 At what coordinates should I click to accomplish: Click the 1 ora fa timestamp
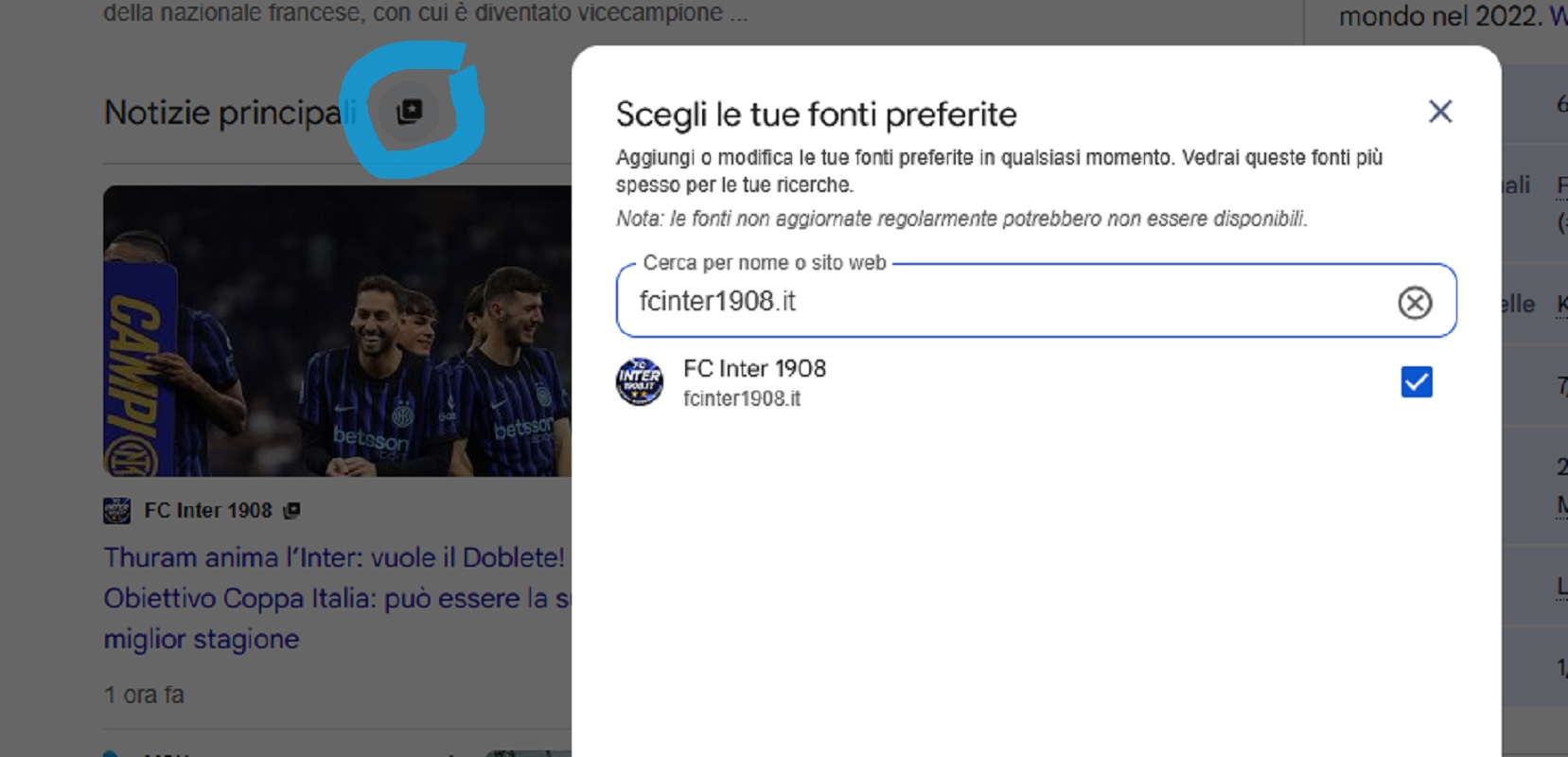pyautogui.click(x=144, y=695)
